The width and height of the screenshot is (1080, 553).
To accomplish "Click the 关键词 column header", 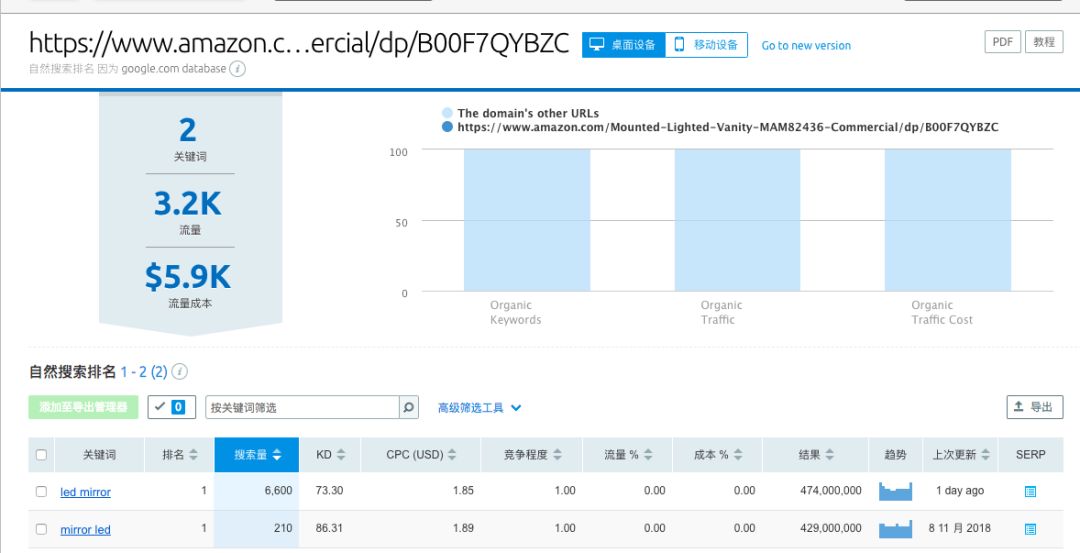I will [99, 455].
